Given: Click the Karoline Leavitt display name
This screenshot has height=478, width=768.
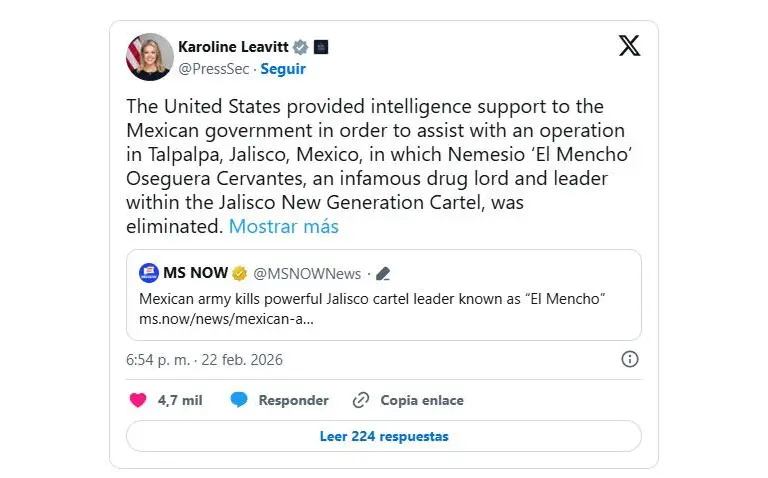Looking at the screenshot, I should [x=232, y=46].
